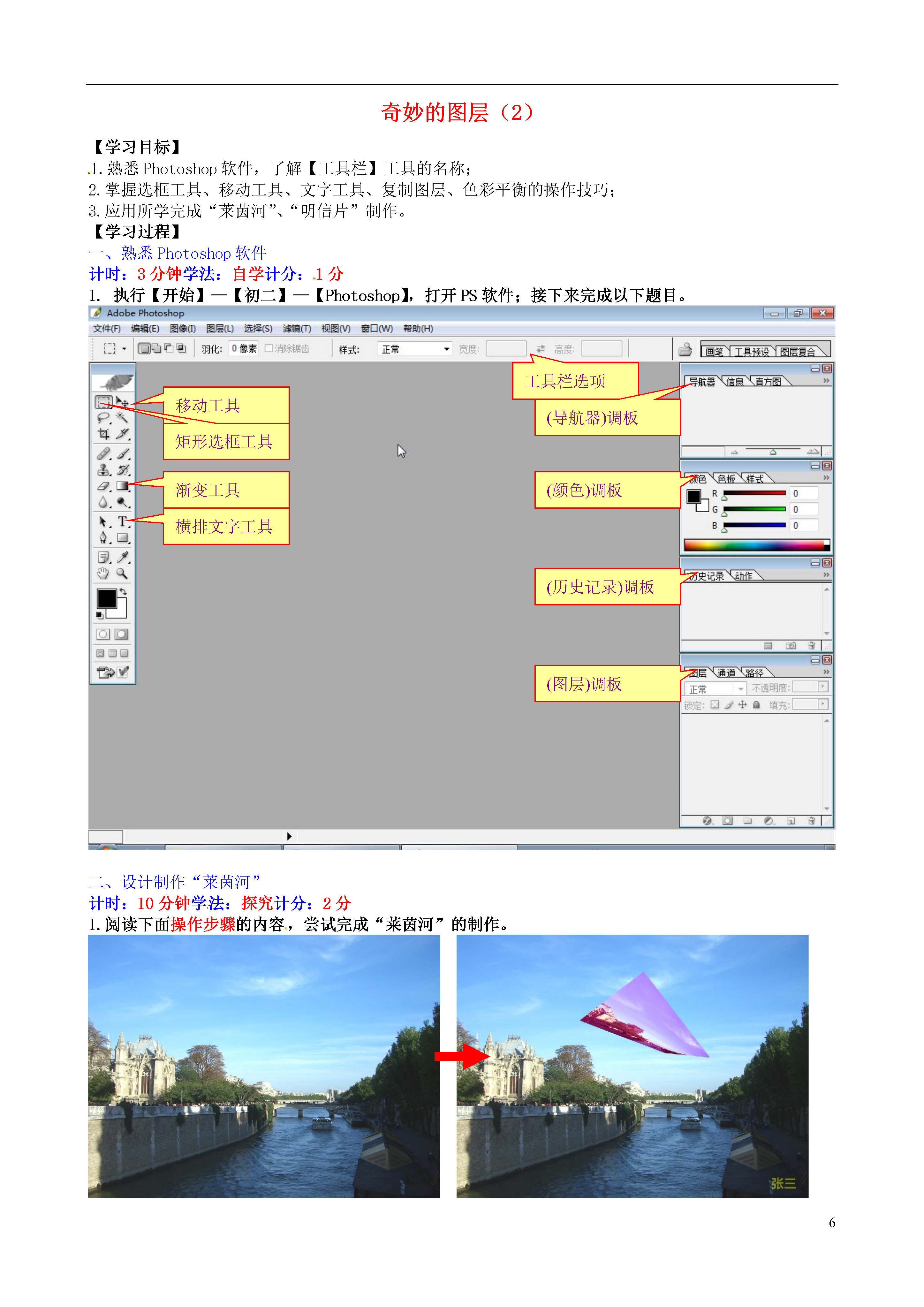Expand the History panel flyout menu
This screenshot has height=1307, width=924.
[826, 575]
